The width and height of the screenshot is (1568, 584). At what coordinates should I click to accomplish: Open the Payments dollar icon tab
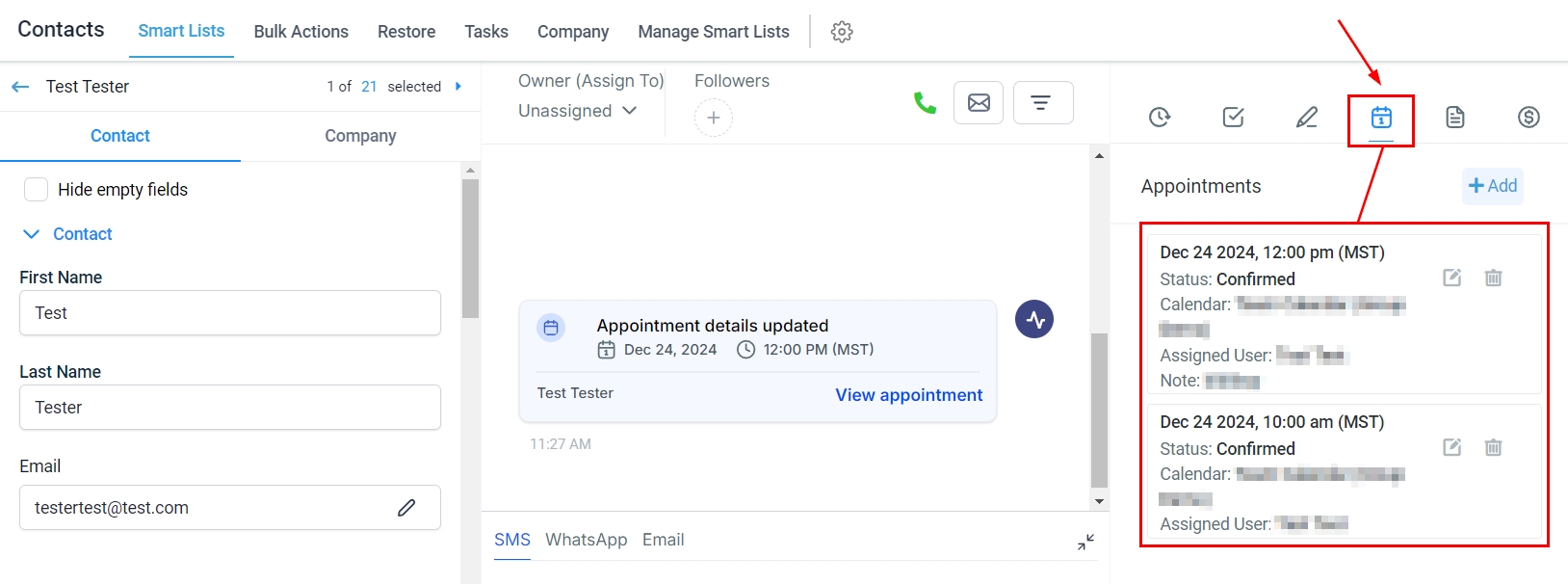pyautogui.click(x=1529, y=118)
